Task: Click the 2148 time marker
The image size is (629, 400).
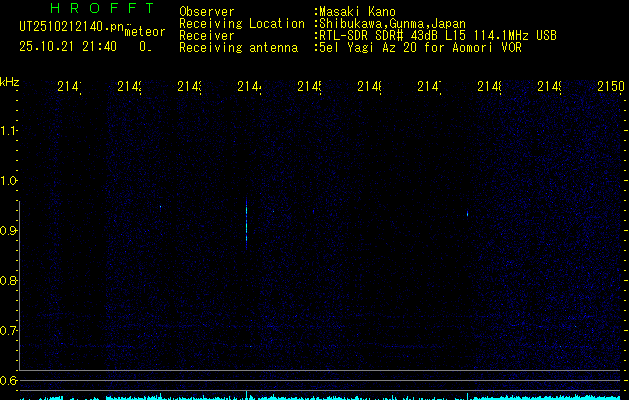Action: coord(489,87)
